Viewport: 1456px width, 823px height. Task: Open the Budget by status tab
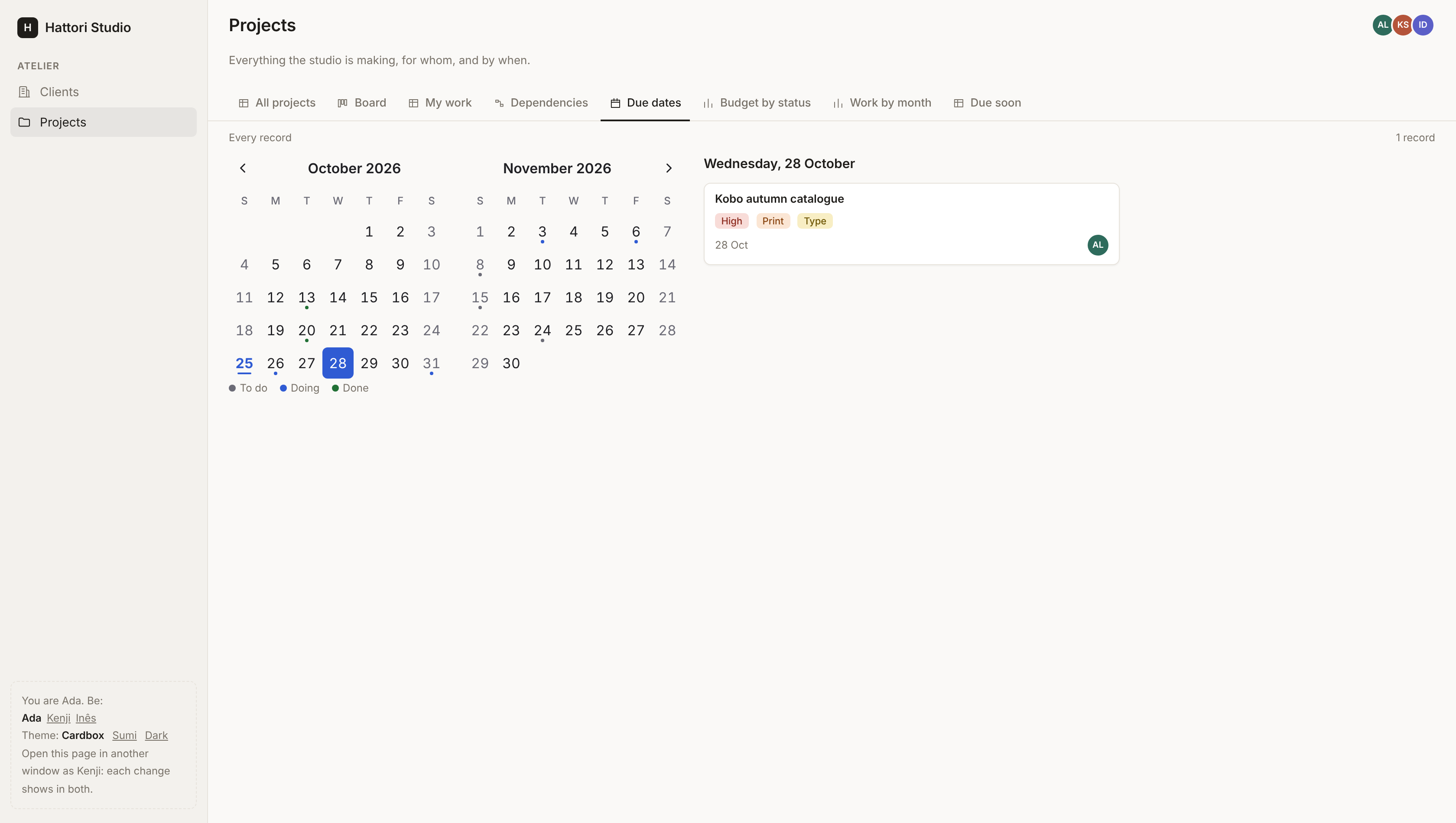pos(757,103)
